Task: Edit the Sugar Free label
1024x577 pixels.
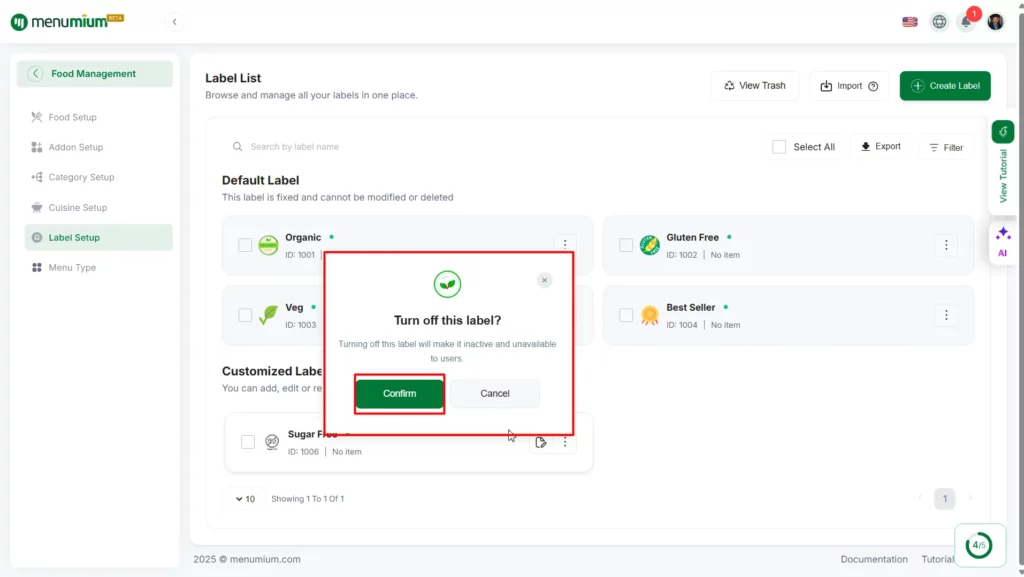Action: [541, 443]
